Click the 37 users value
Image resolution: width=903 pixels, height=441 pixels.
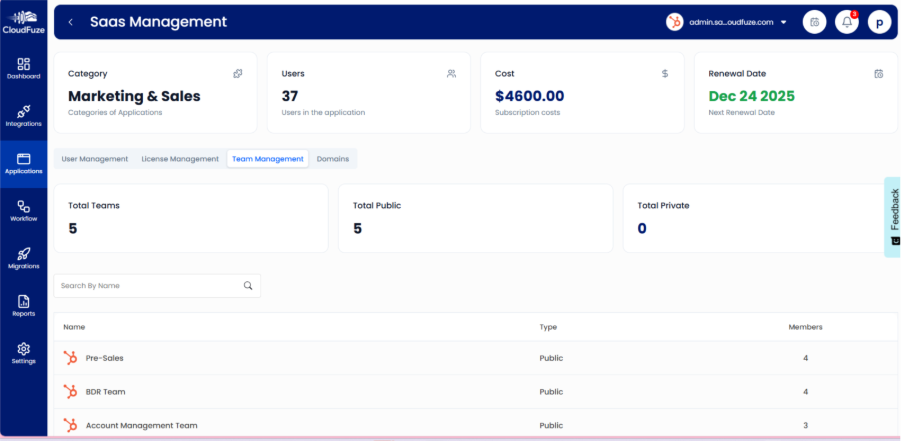click(290, 96)
